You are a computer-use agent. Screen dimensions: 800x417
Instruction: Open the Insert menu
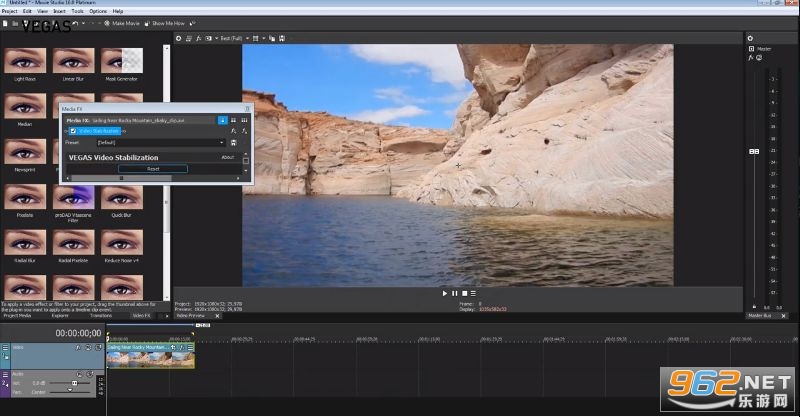pyautogui.click(x=59, y=11)
